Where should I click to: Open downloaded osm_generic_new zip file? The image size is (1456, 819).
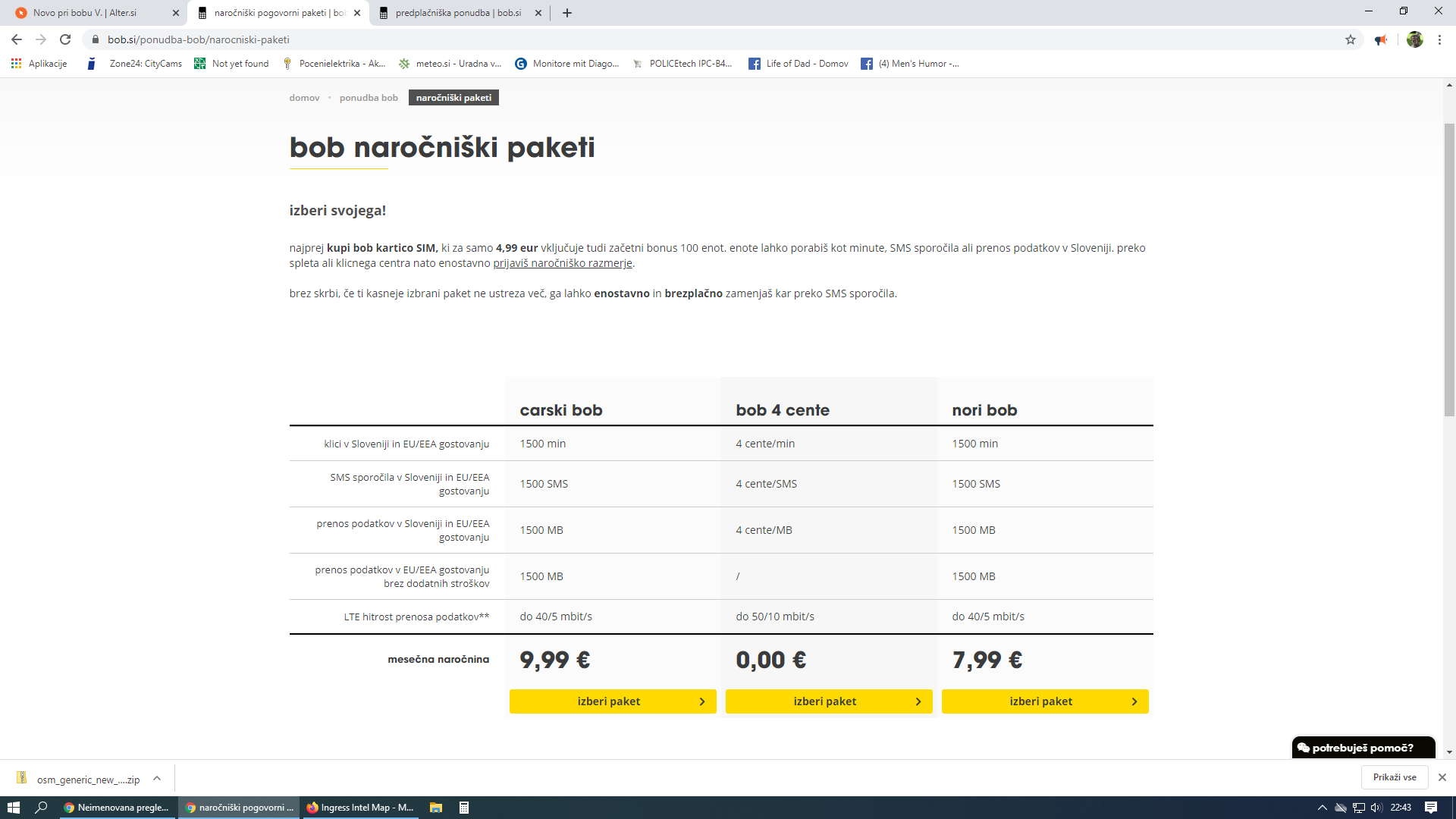coord(79,779)
